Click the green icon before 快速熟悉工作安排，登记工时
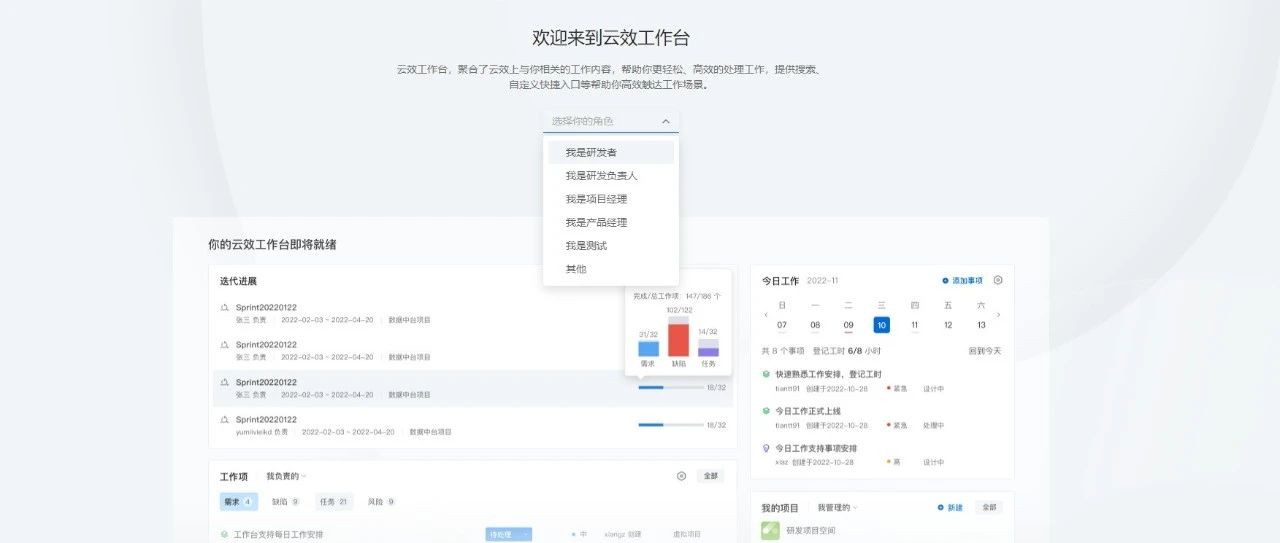Viewport: 1280px width, 543px height. coord(766,374)
